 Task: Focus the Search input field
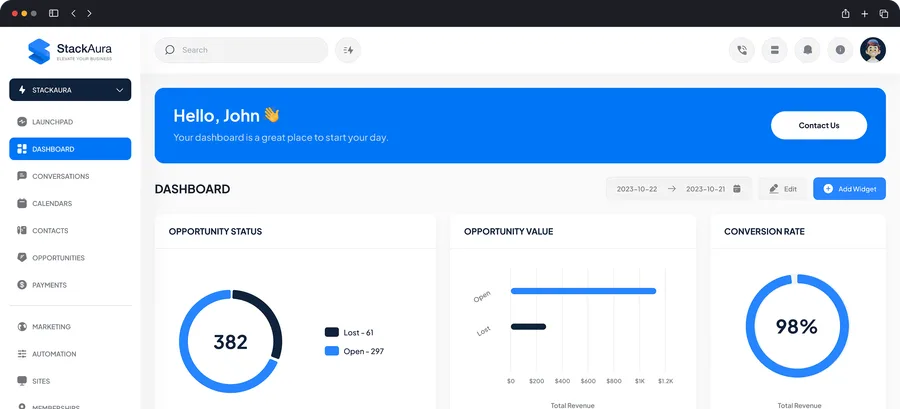[x=241, y=50]
